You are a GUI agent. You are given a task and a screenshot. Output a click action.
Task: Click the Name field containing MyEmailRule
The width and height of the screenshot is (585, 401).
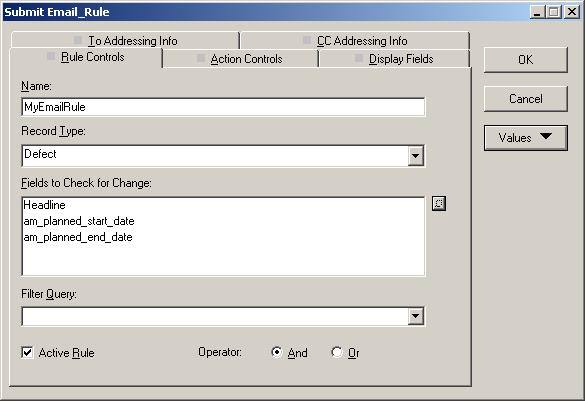tap(223, 107)
